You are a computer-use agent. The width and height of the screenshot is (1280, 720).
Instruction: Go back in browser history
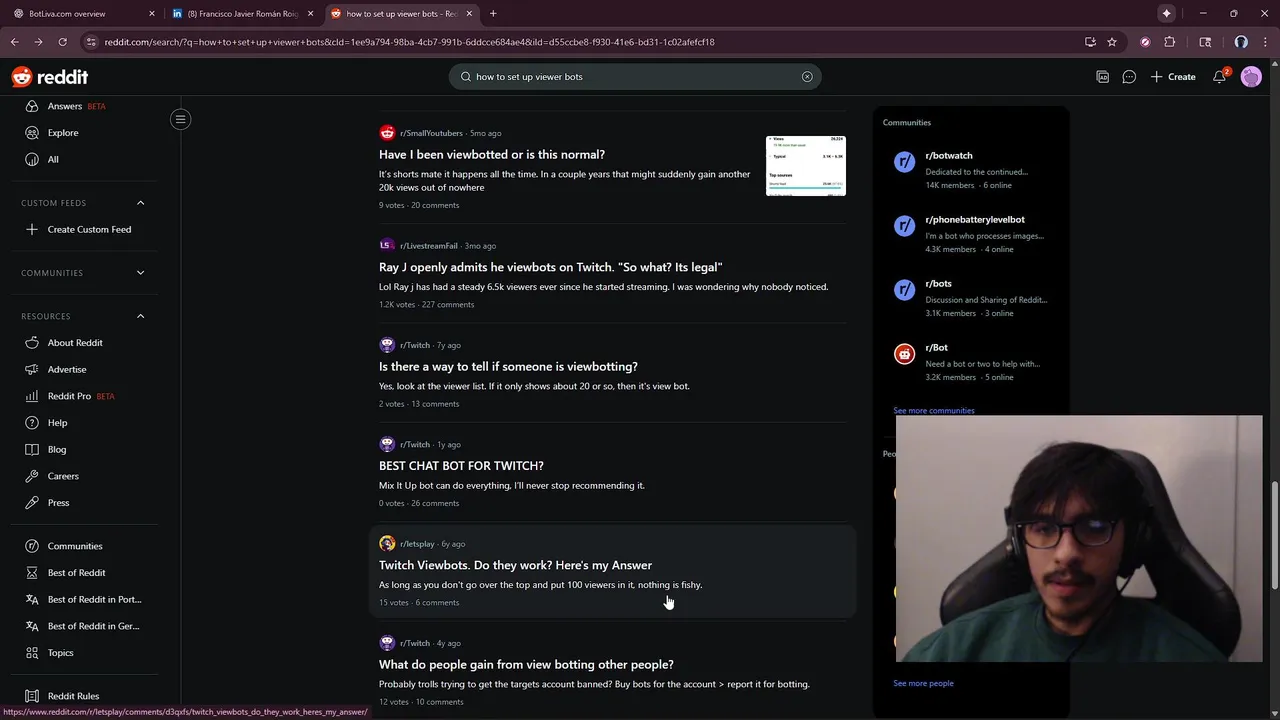14,42
